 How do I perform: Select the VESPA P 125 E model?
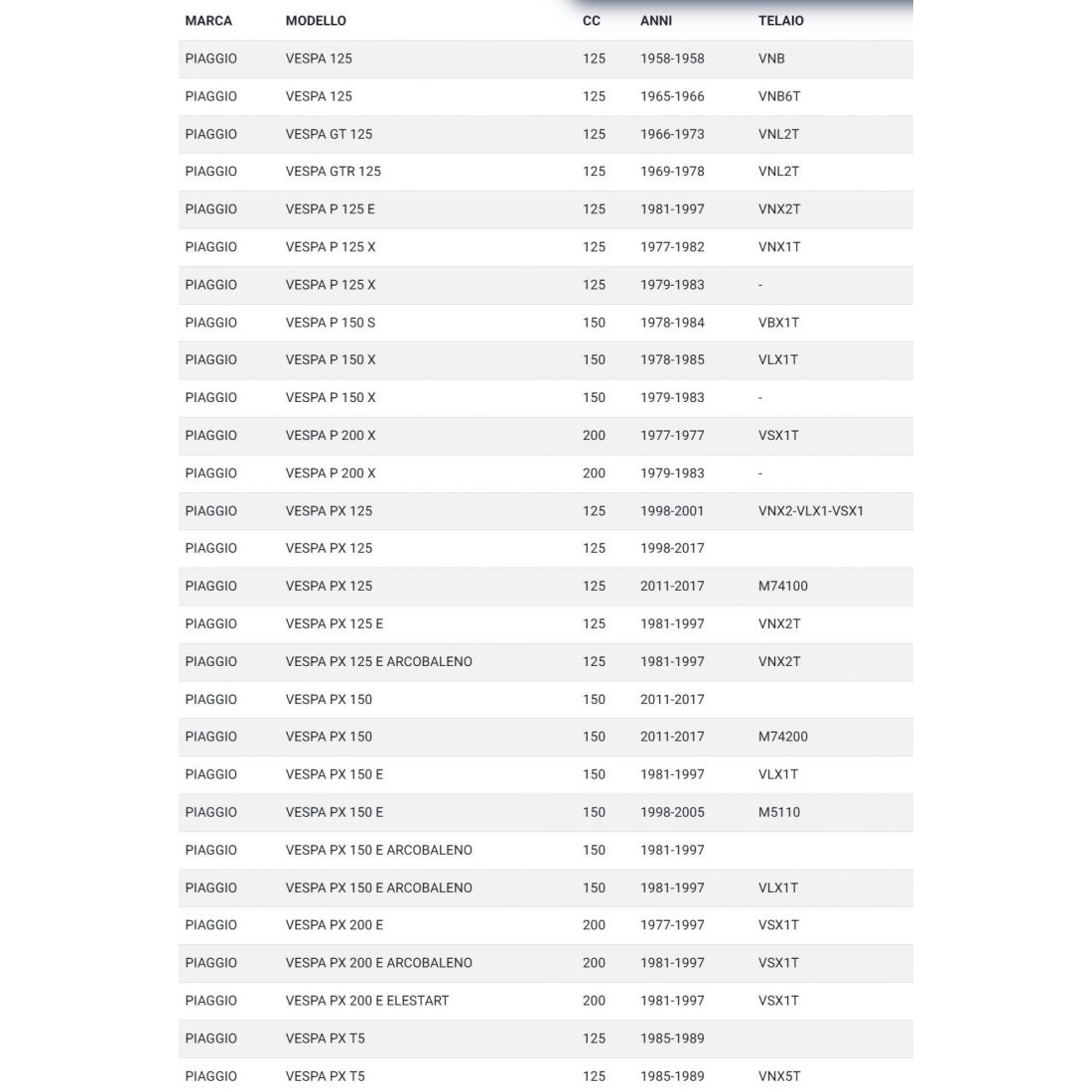(331, 209)
